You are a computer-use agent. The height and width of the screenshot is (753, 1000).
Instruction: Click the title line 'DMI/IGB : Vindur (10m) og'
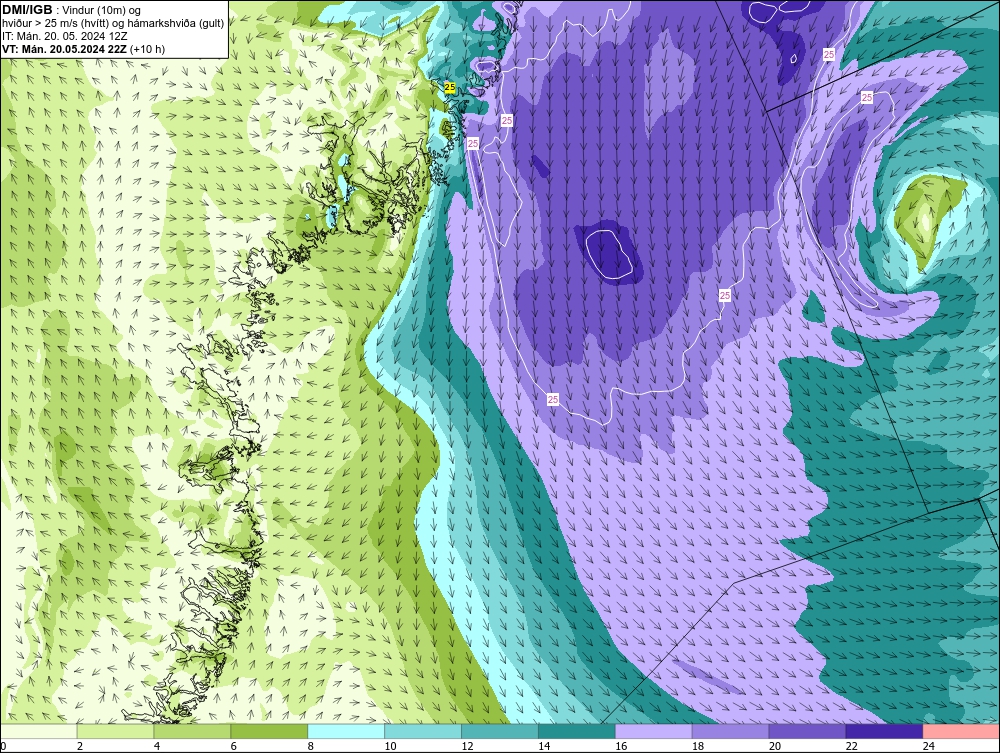(72, 10)
